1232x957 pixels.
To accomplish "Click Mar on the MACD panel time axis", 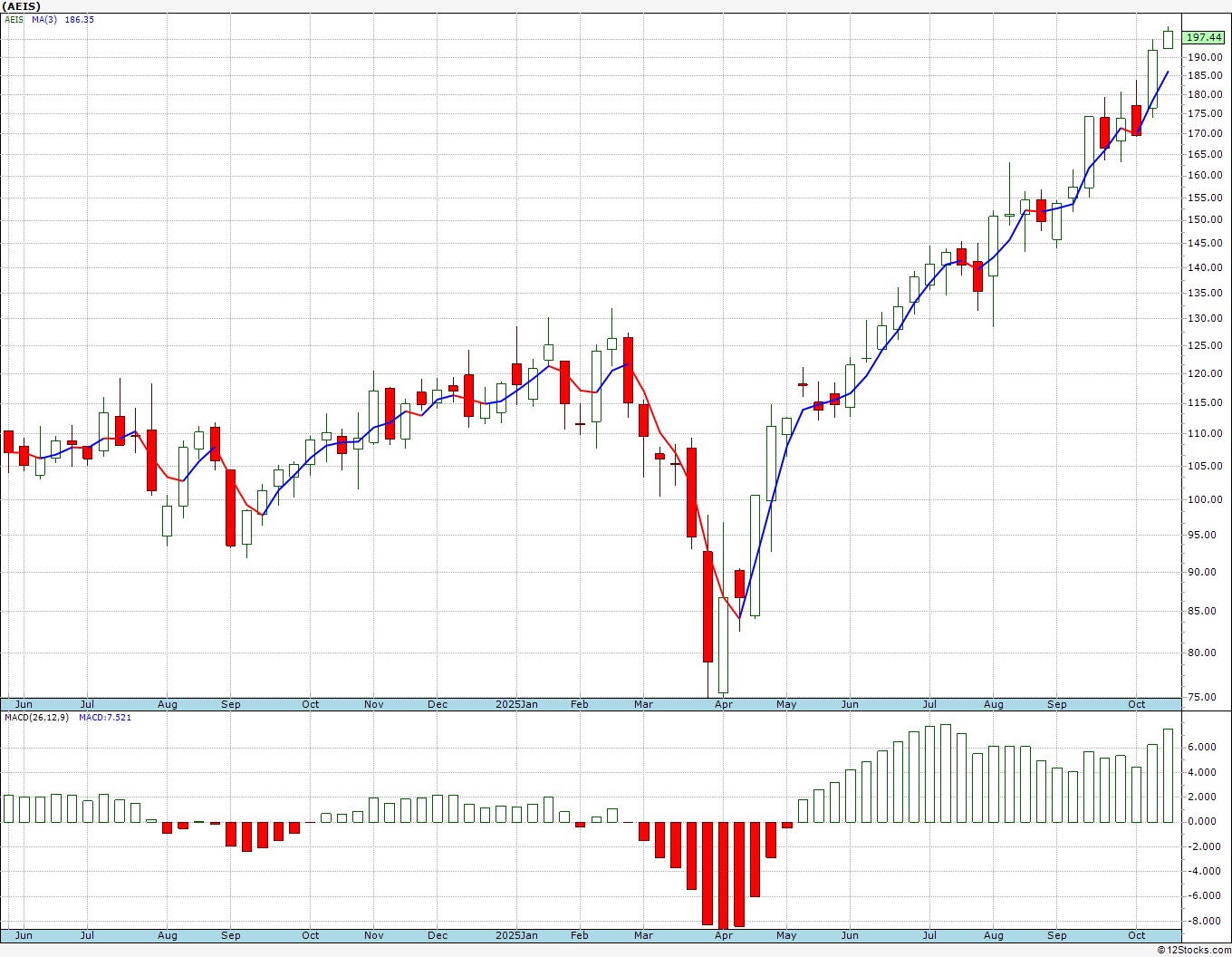I will [644, 935].
